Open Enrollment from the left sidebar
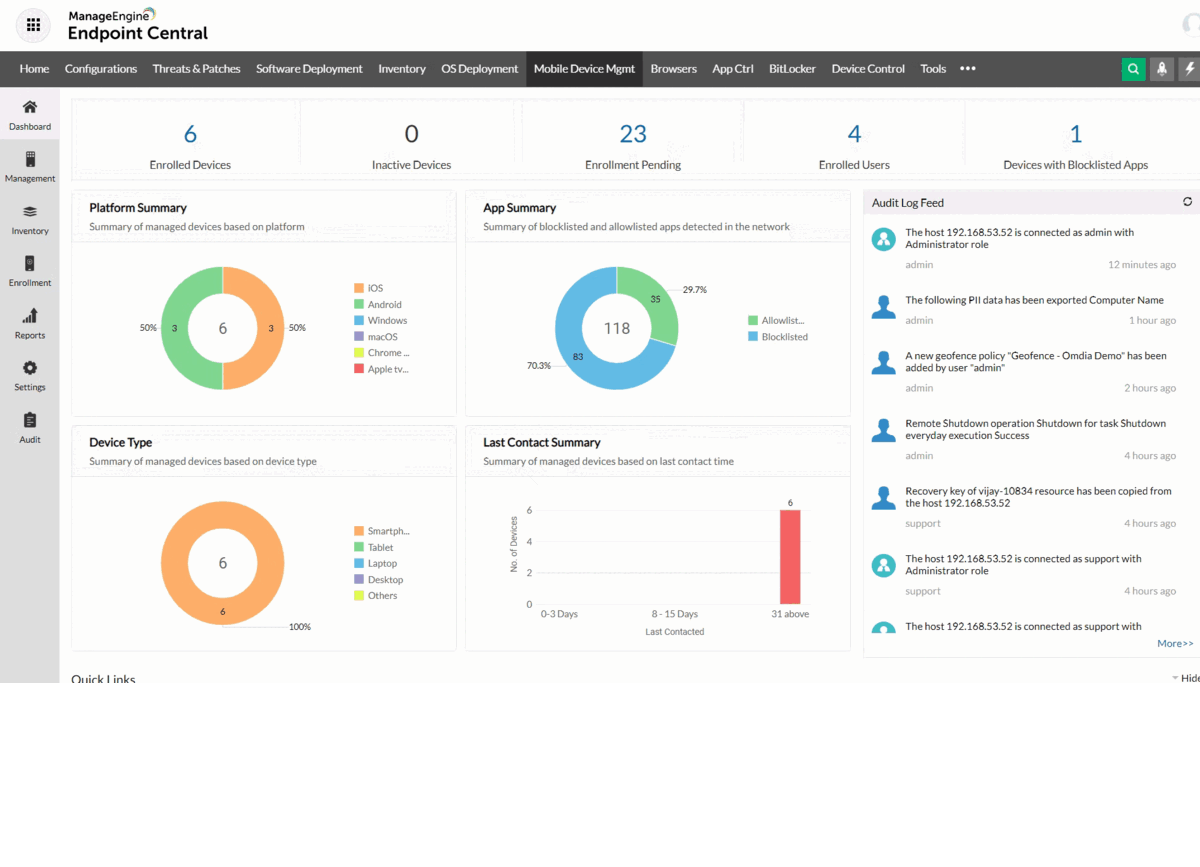The width and height of the screenshot is (1200, 867). point(30,270)
